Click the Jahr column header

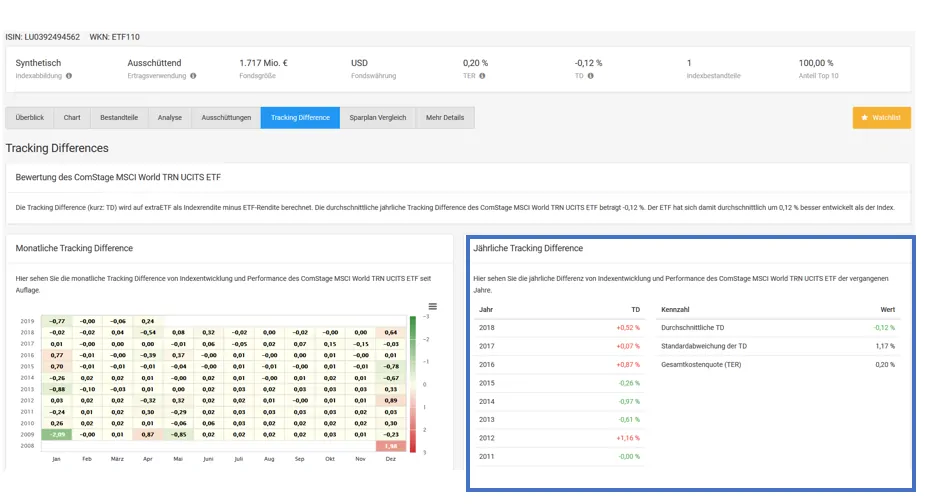[x=486, y=310]
